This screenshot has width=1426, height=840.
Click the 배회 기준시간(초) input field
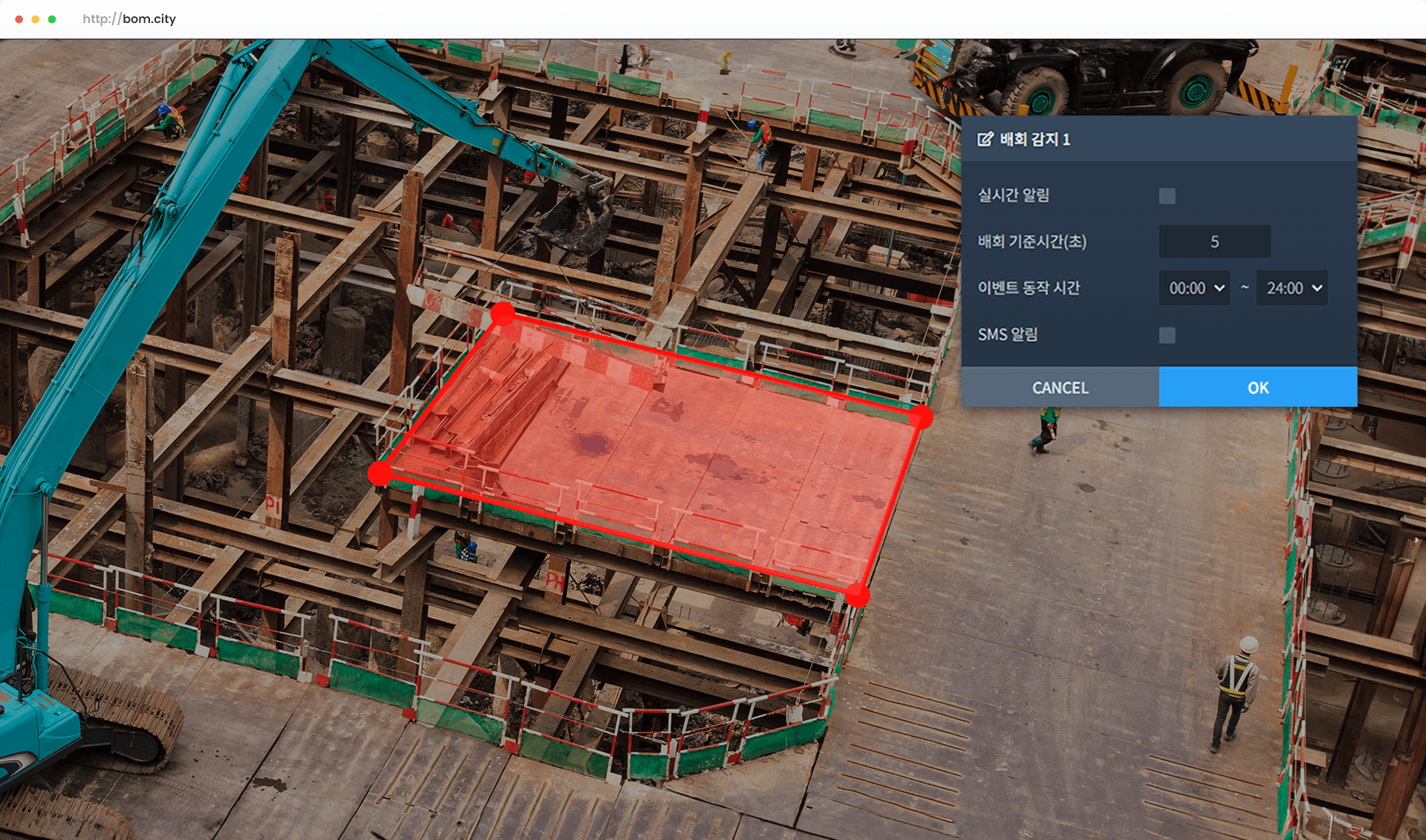1214,241
